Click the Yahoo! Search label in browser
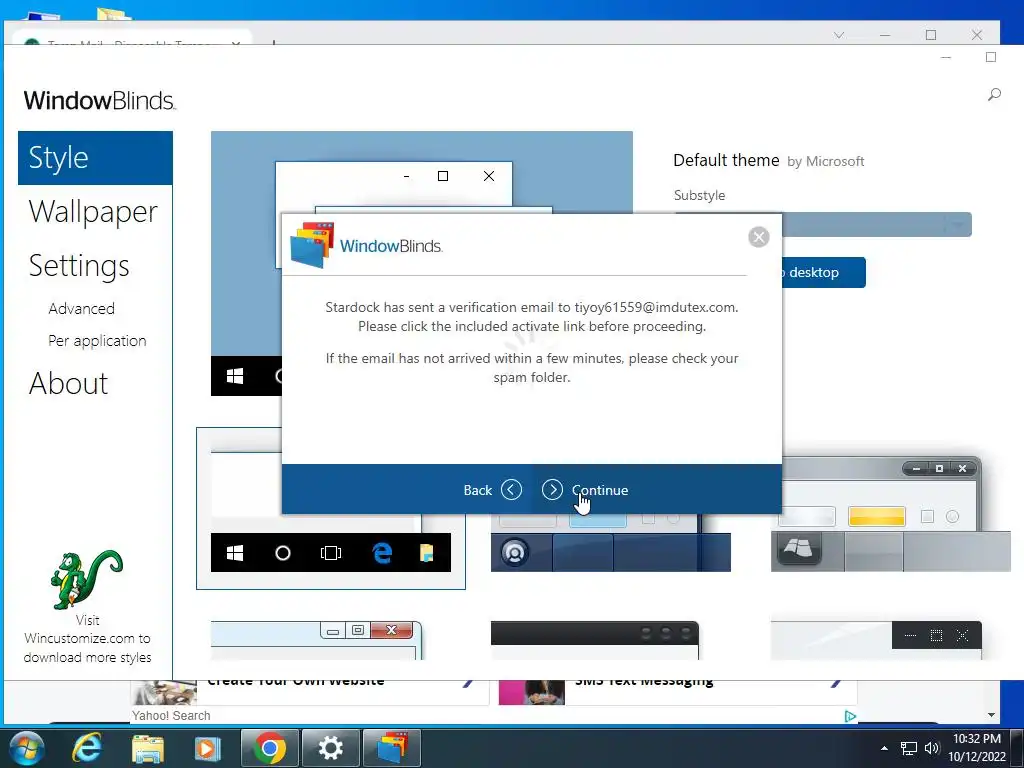This screenshot has width=1024, height=768. [x=171, y=716]
